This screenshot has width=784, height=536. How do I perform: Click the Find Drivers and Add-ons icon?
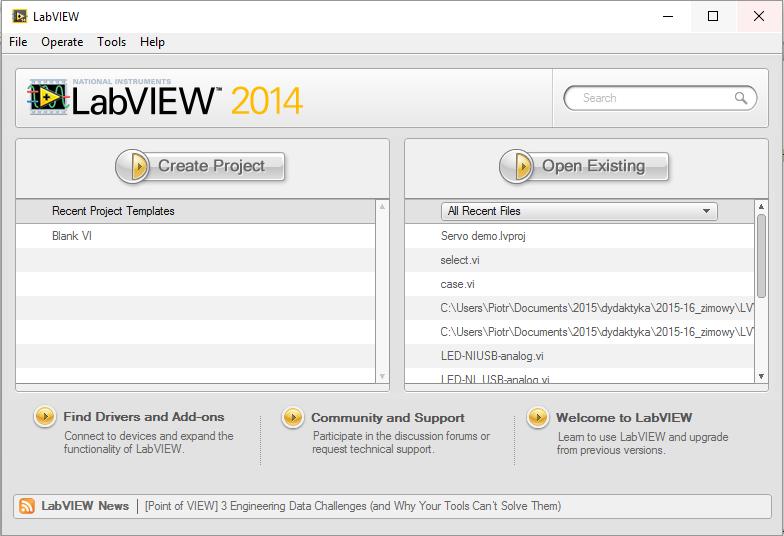[x=44, y=416]
